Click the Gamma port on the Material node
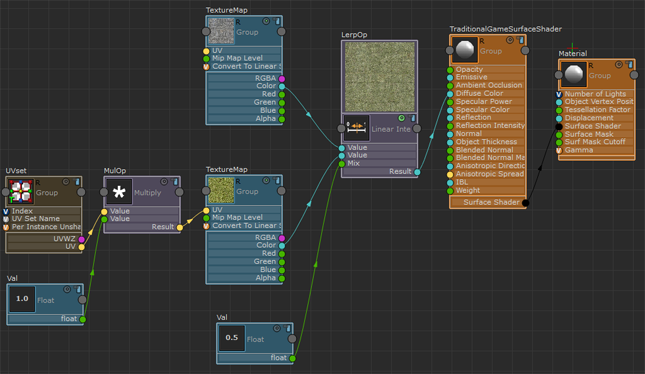Screen dimensions: 645x374 559,151
